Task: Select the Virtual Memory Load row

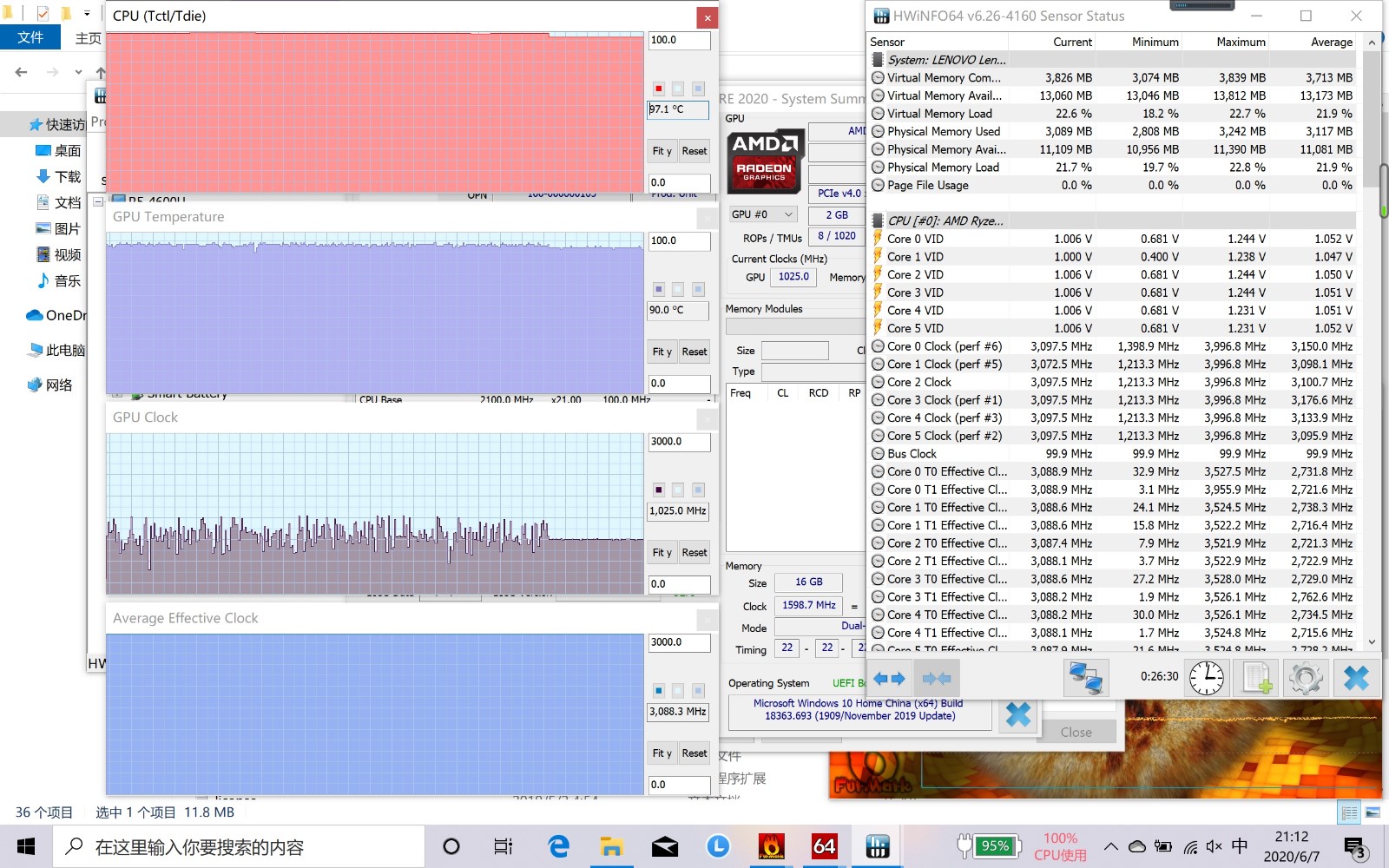Action: coord(1112,114)
